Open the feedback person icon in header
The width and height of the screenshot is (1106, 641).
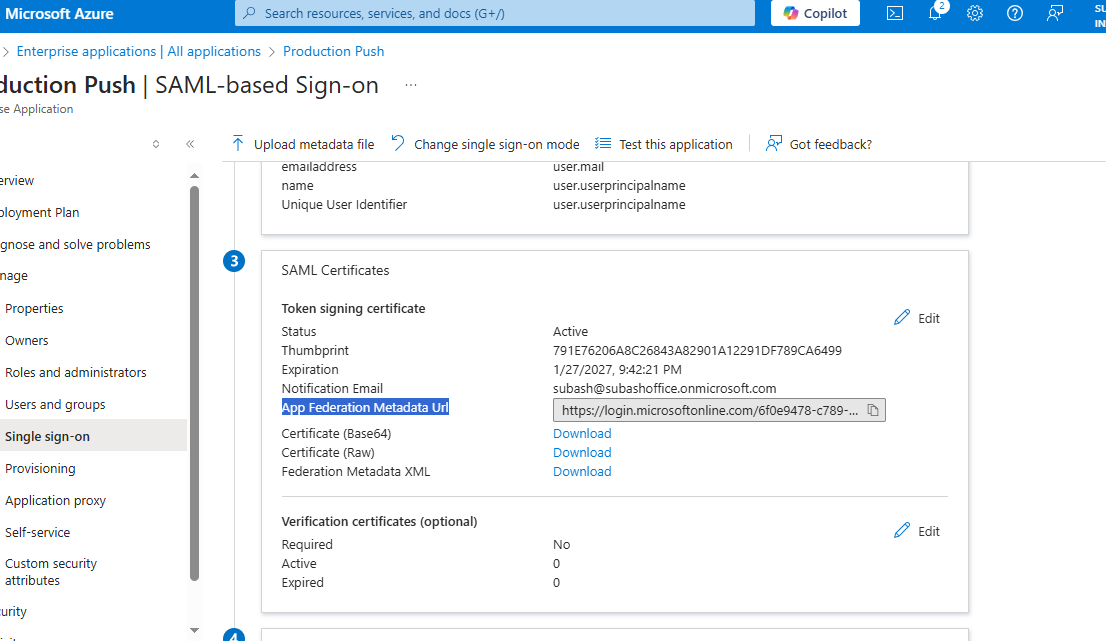point(1055,13)
